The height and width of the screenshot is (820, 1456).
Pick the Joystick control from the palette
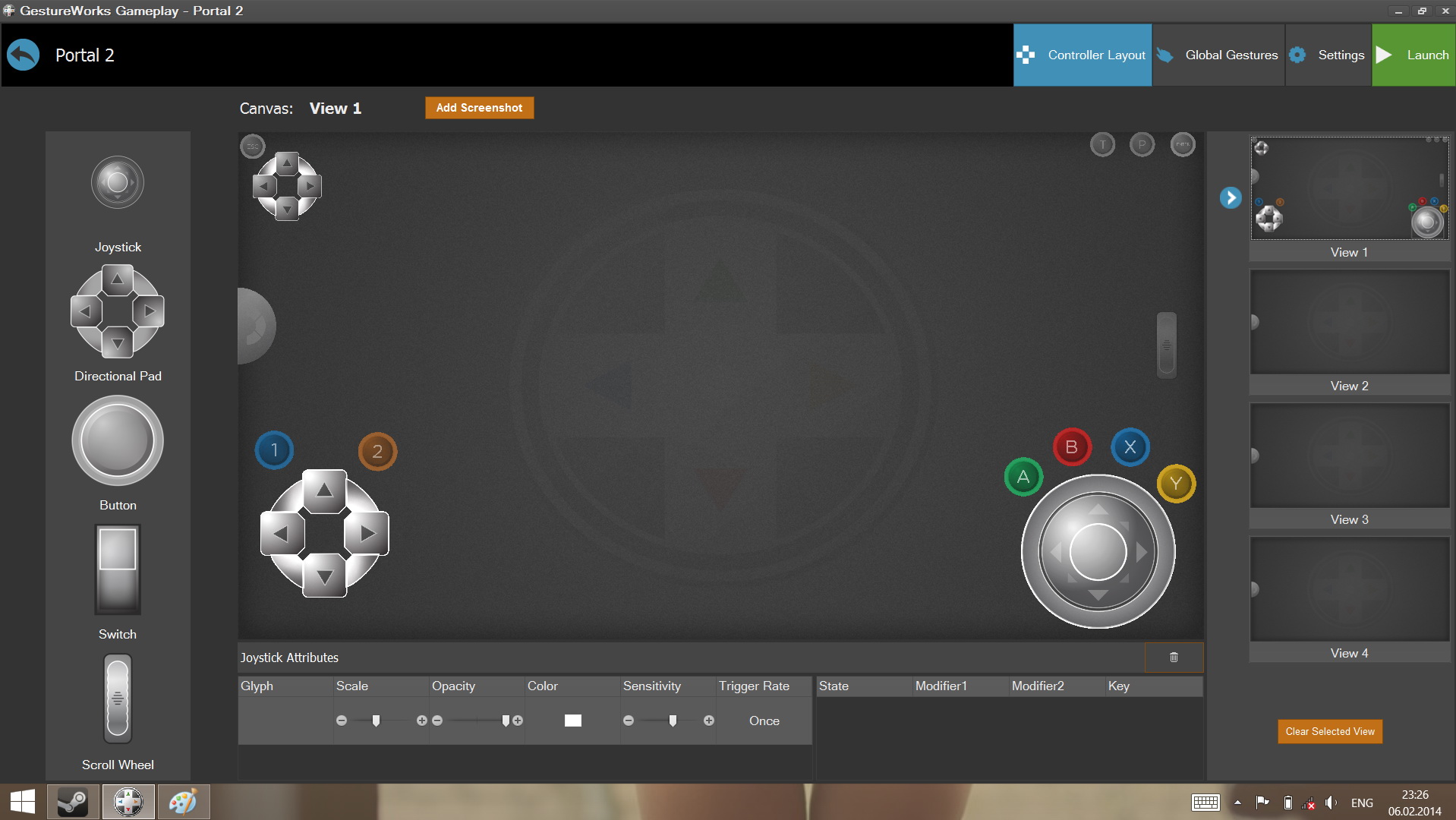coord(118,182)
